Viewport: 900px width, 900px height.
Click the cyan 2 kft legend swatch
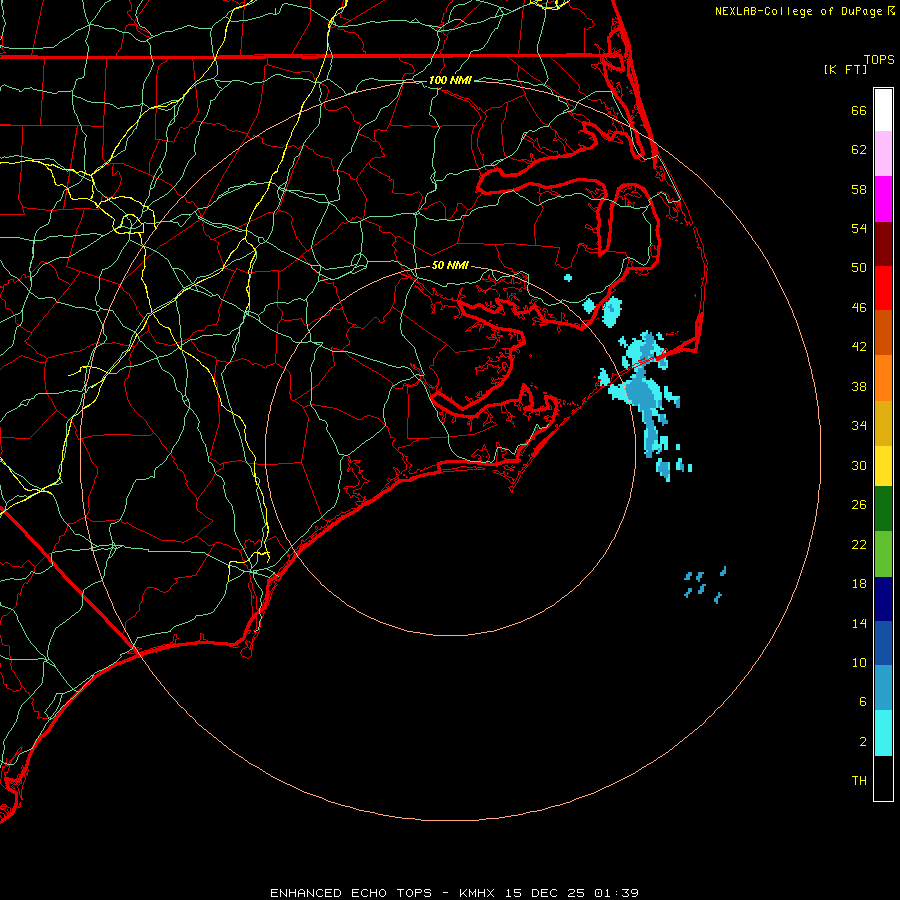tap(883, 733)
